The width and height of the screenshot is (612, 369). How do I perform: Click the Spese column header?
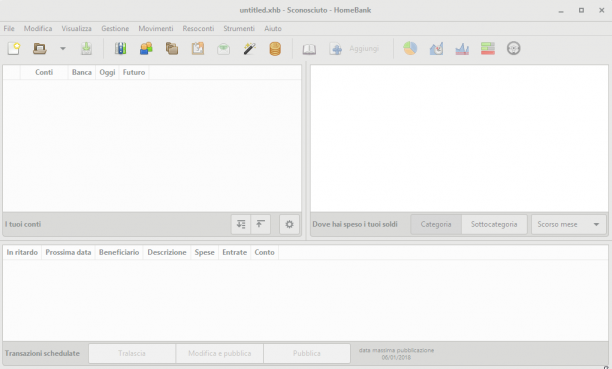[x=205, y=252]
